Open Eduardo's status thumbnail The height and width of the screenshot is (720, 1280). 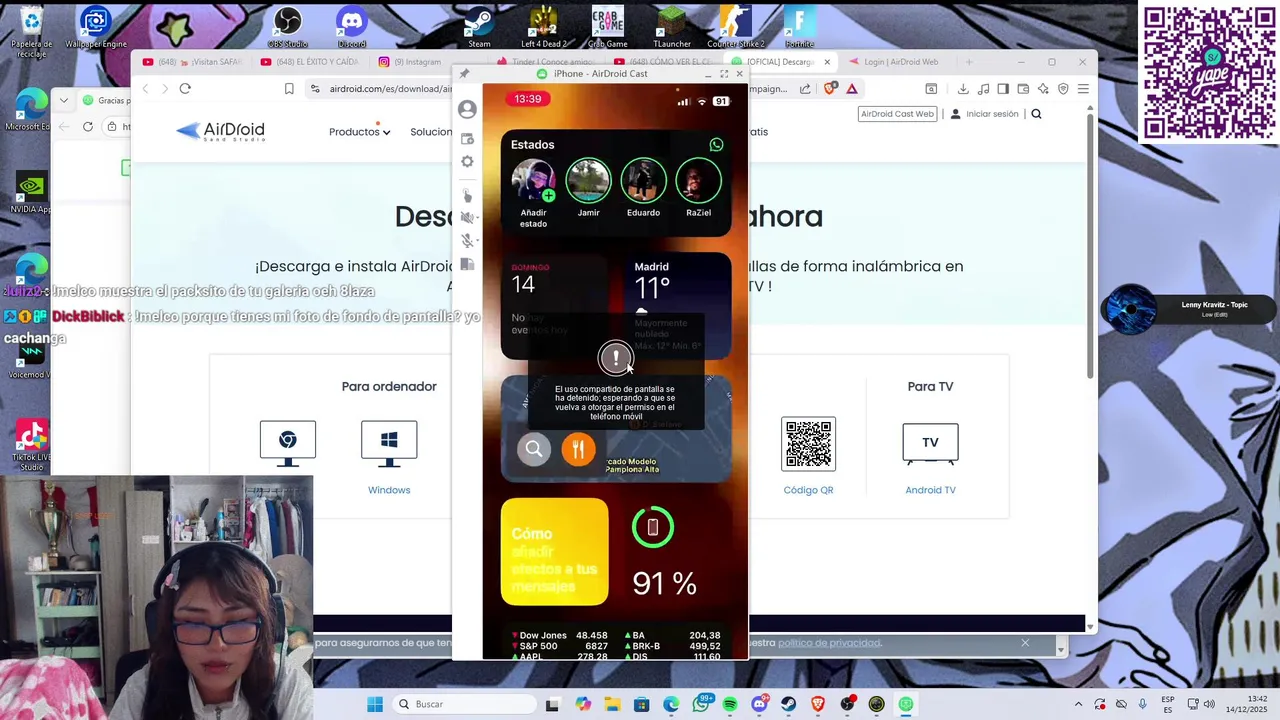643,182
